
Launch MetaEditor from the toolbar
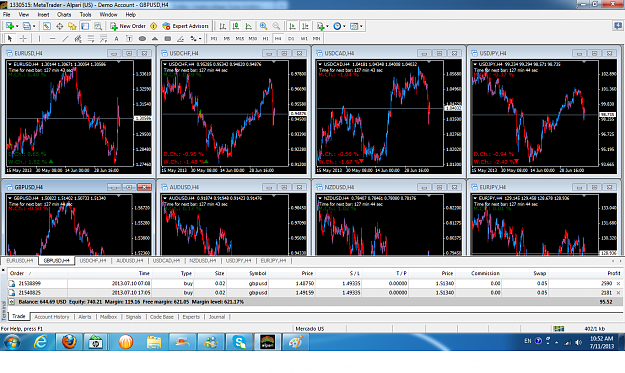coord(153,26)
